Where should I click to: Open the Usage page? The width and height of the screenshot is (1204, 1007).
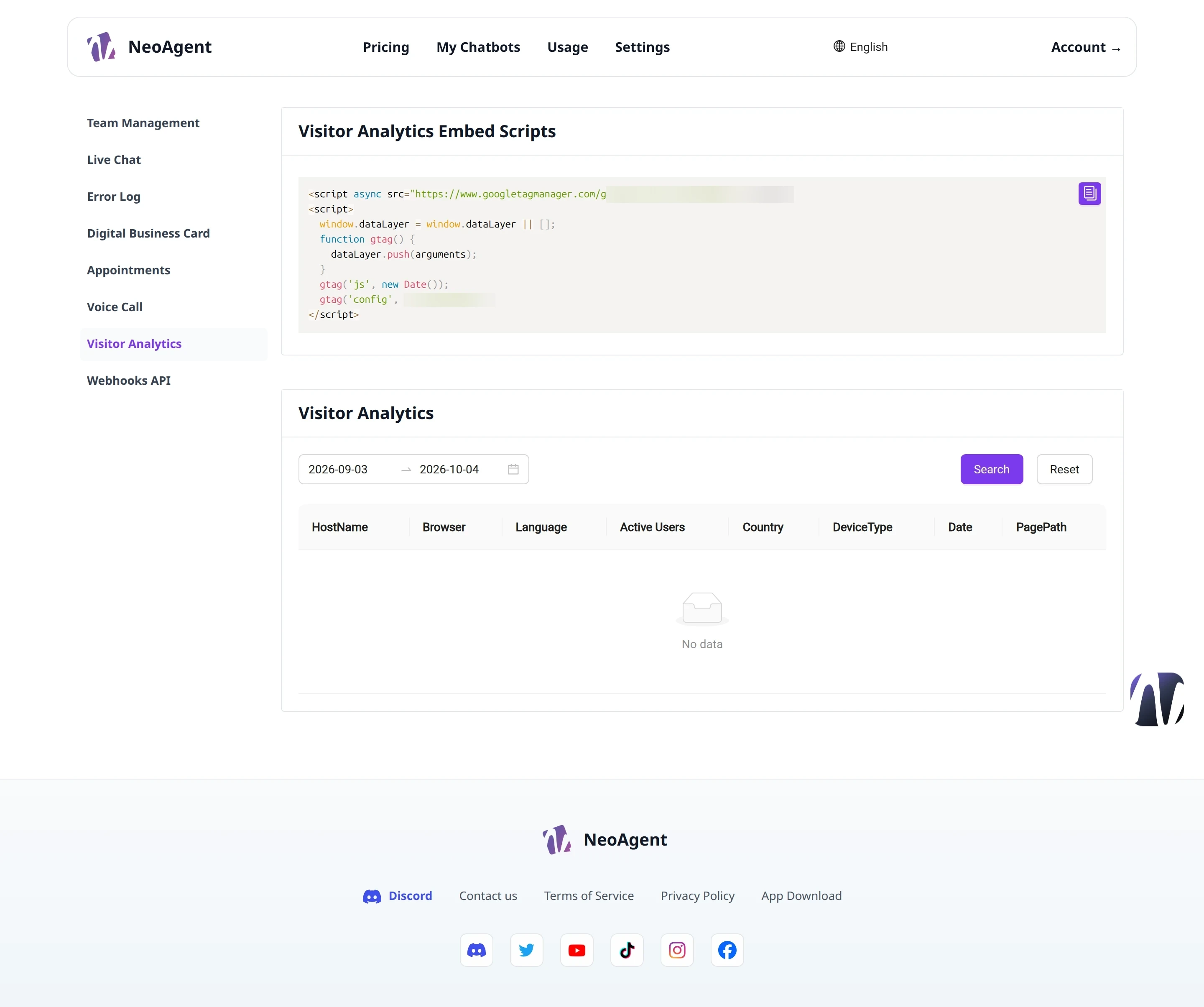pyautogui.click(x=568, y=47)
